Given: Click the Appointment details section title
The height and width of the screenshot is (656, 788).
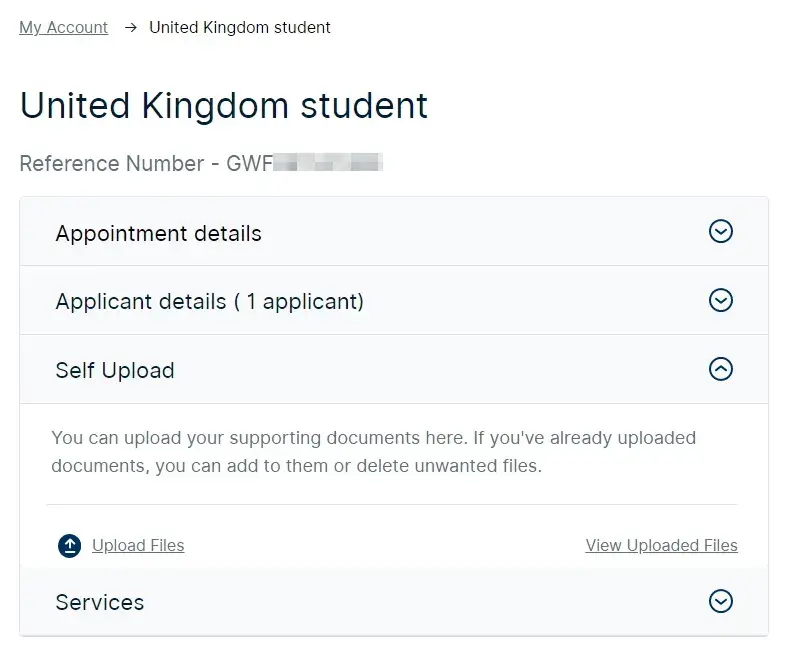Looking at the screenshot, I should click(x=158, y=234).
